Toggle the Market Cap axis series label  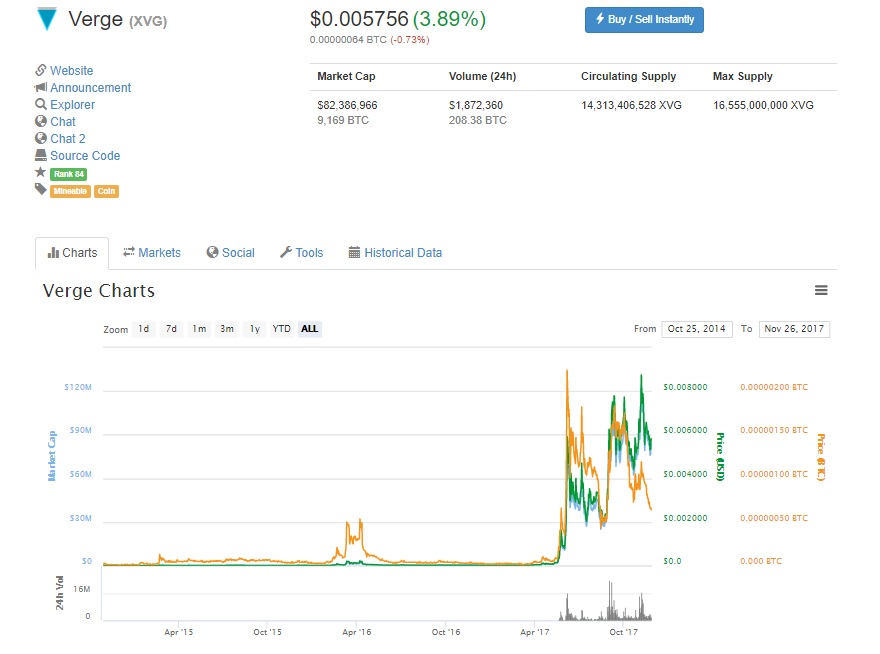[52, 456]
